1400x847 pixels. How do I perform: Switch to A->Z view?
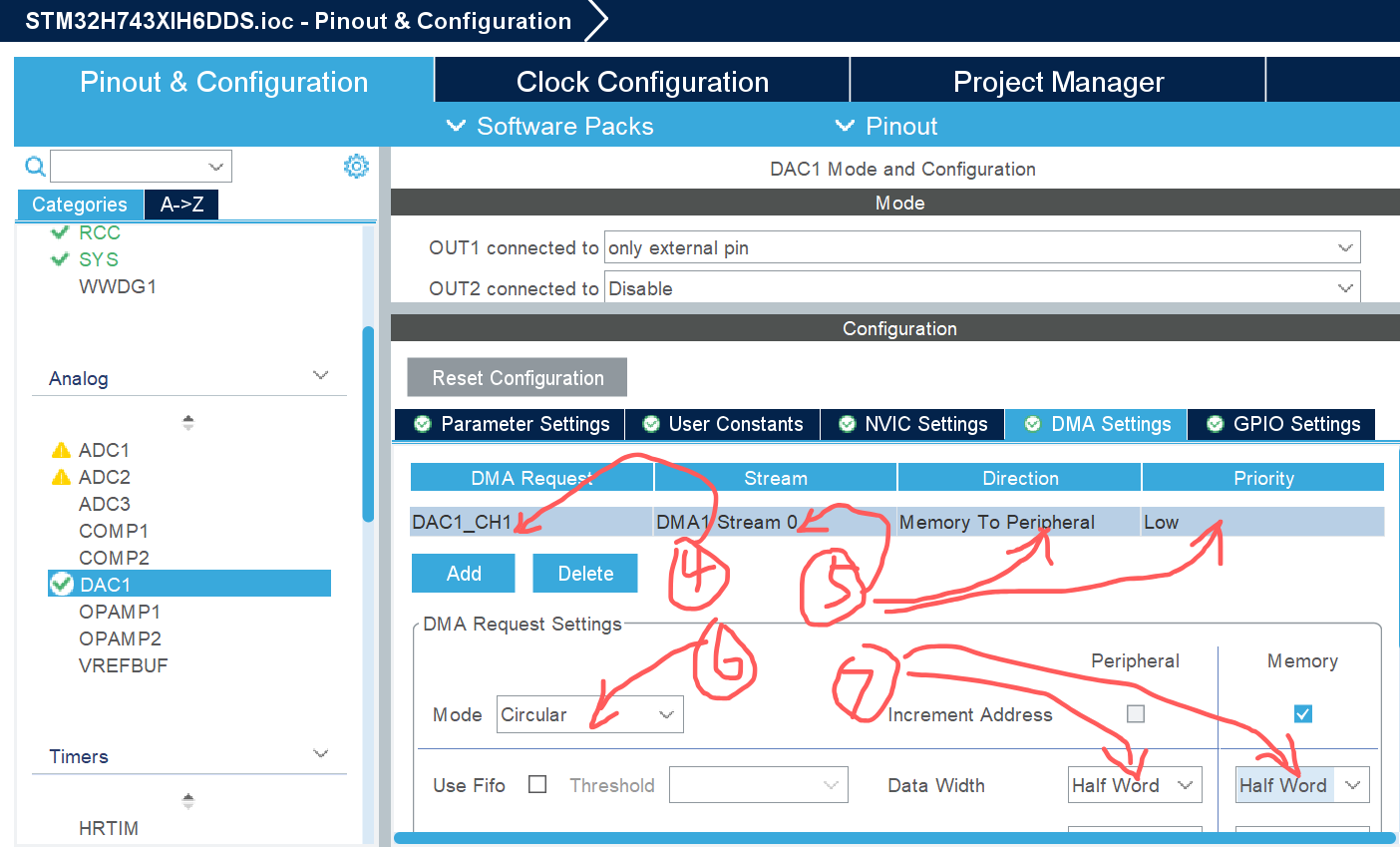181,205
